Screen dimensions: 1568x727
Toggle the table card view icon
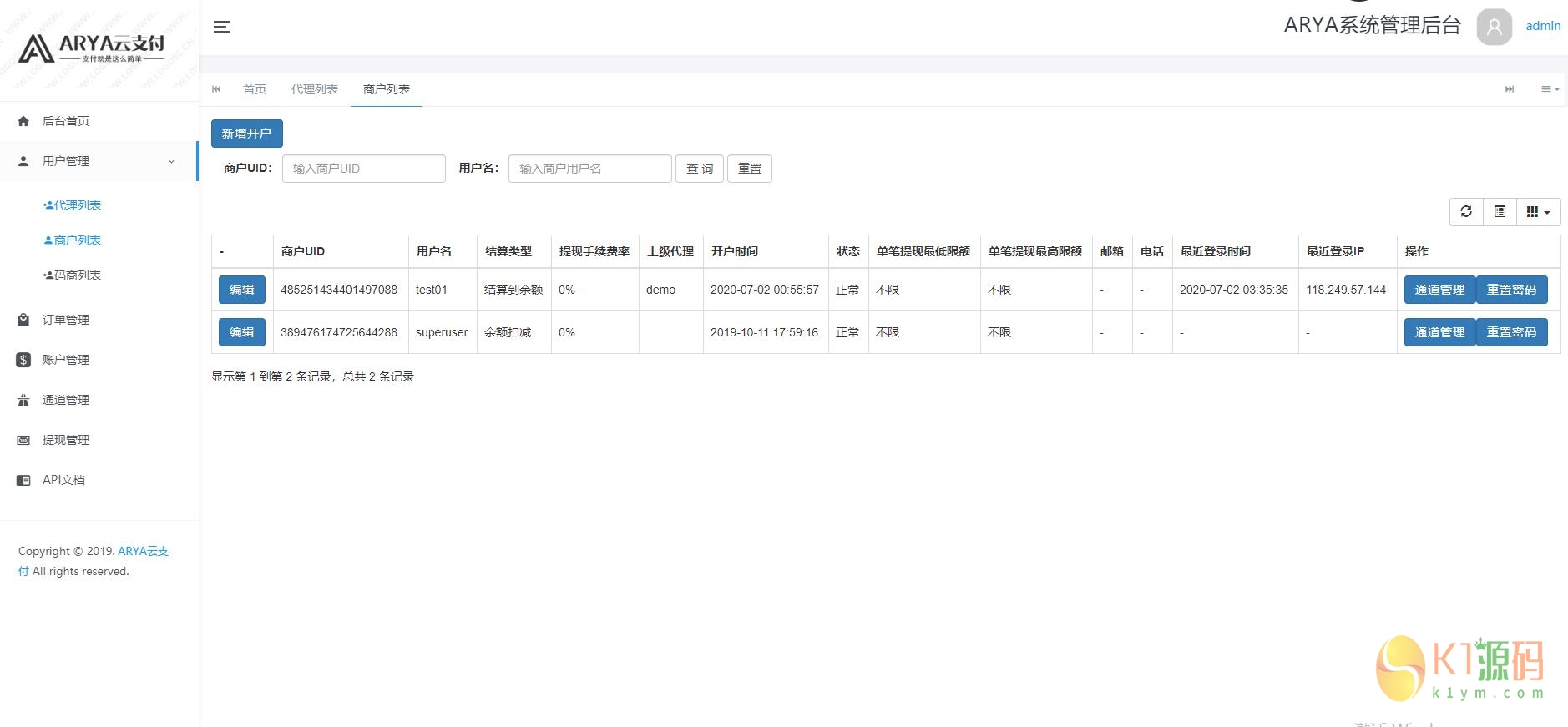point(1500,212)
